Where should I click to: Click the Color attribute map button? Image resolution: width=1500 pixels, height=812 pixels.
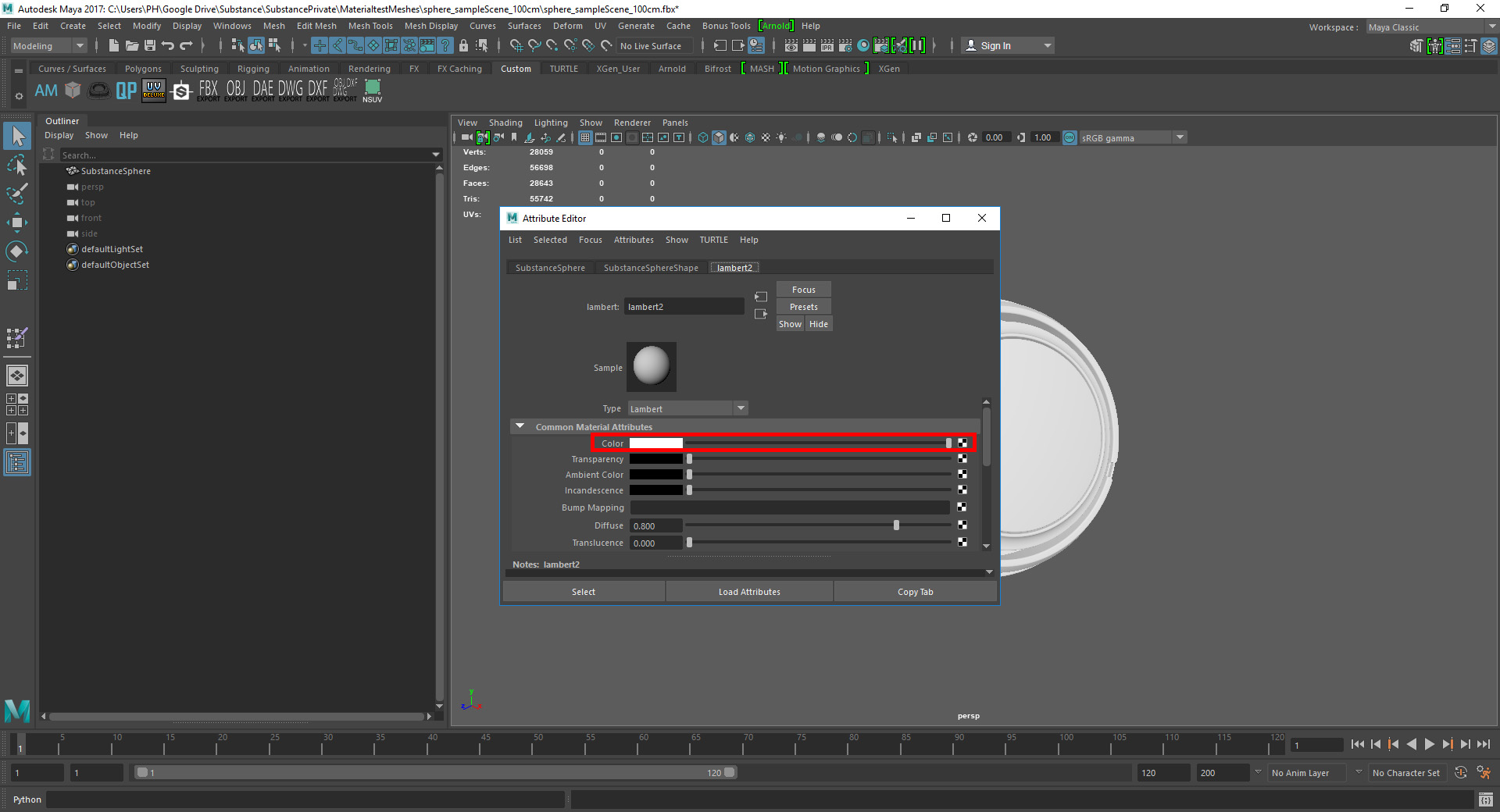962,443
